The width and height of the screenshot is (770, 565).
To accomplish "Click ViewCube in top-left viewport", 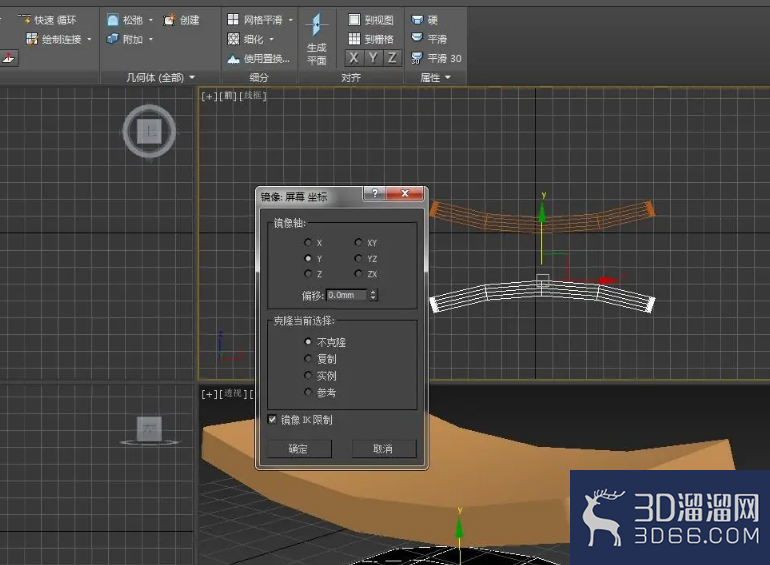I will pos(149,132).
